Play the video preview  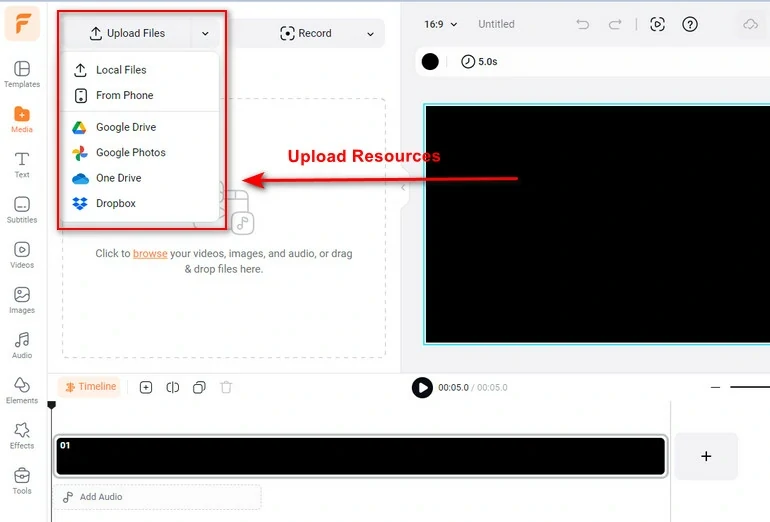pos(422,387)
